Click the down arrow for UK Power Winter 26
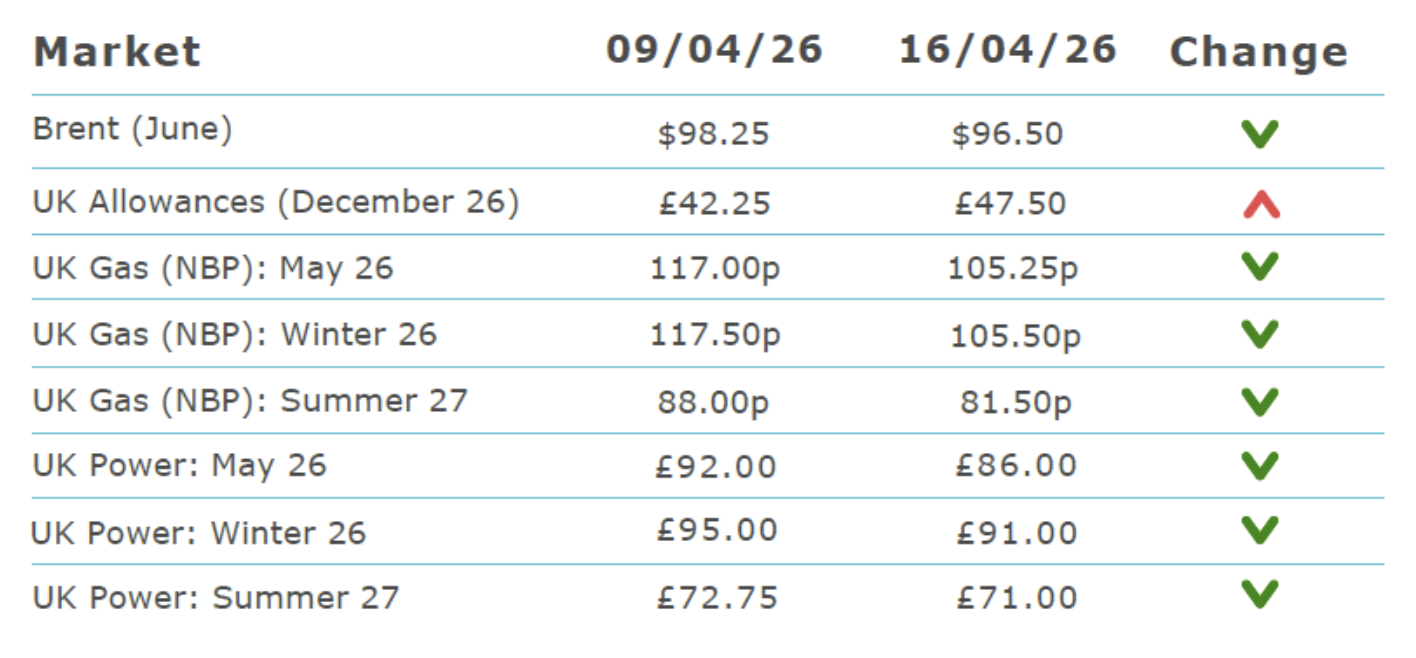 point(1260,530)
